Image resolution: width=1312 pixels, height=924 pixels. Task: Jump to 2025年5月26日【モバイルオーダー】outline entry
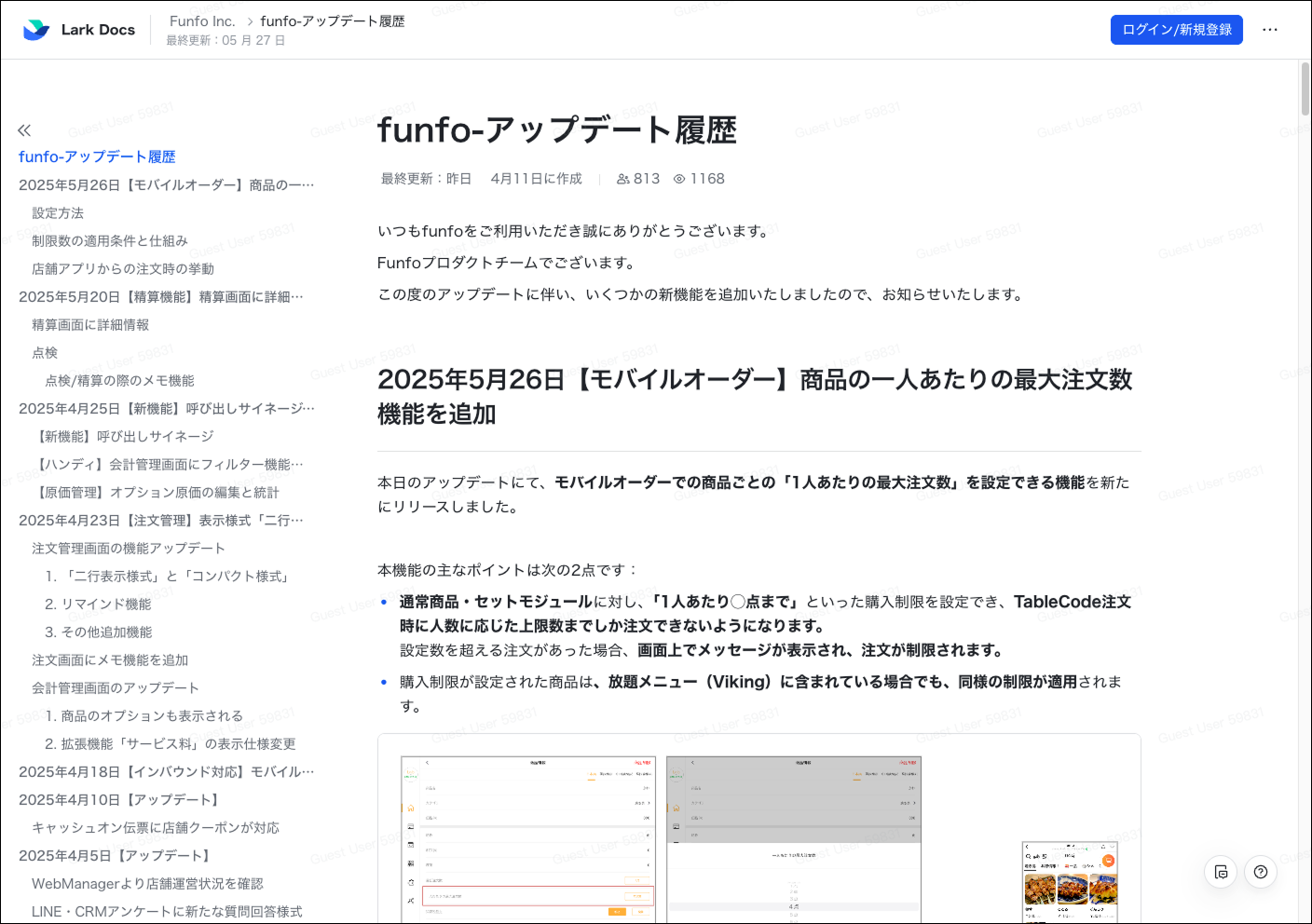[167, 184]
